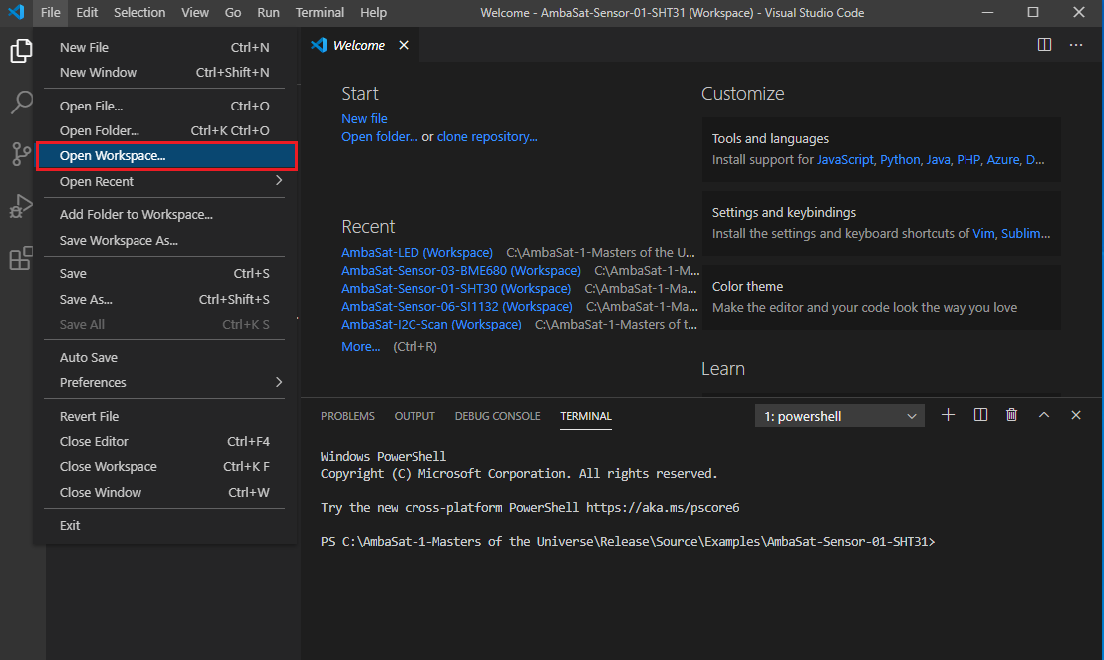This screenshot has width=1104, height=660.
Task: Choose Open Workspace... from File menu
Action: (166, 156)
